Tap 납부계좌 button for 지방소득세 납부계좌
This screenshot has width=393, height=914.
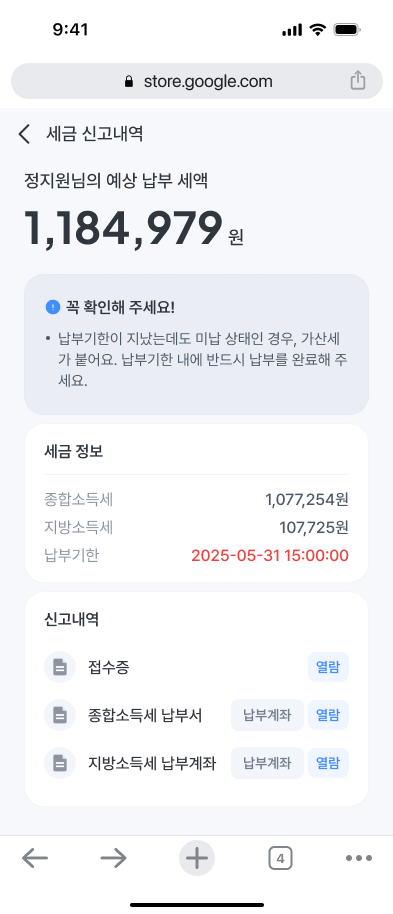point(267,762)
